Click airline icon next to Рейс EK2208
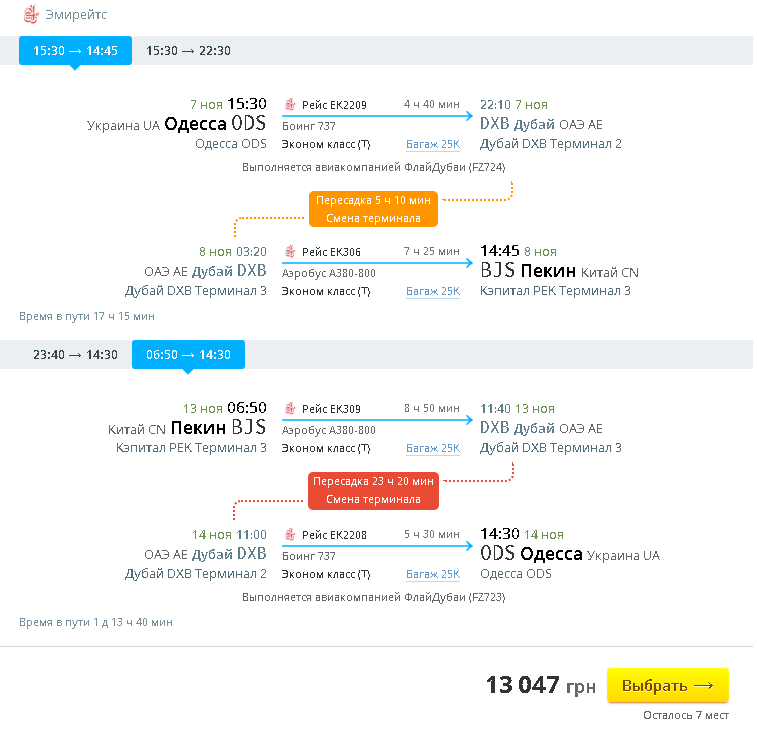Screen dimensions: 757x734 (x=290, y=535)
